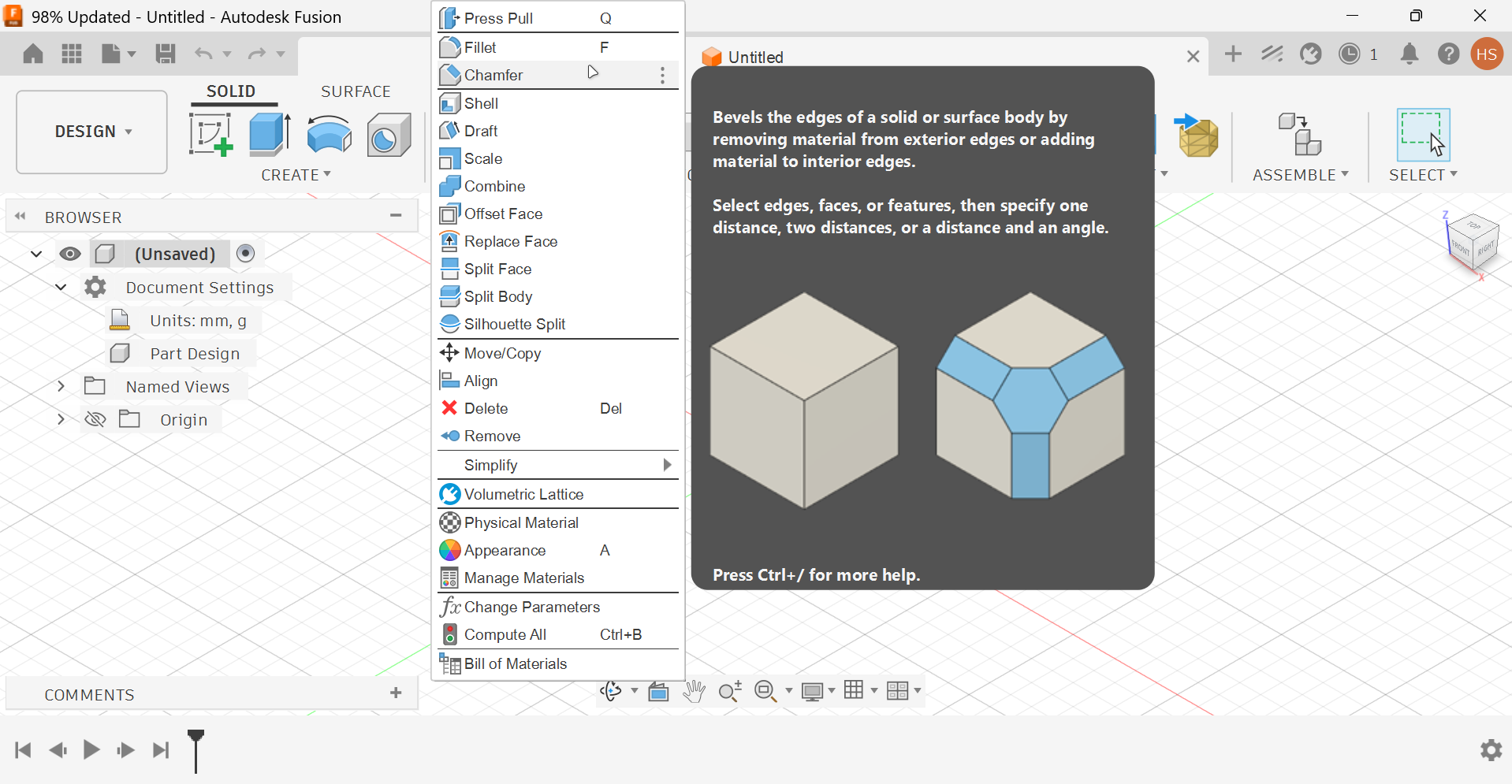Open the CREATE panel dropdown
Viewport: 1512px width, 784px height.
coord(296,175)
